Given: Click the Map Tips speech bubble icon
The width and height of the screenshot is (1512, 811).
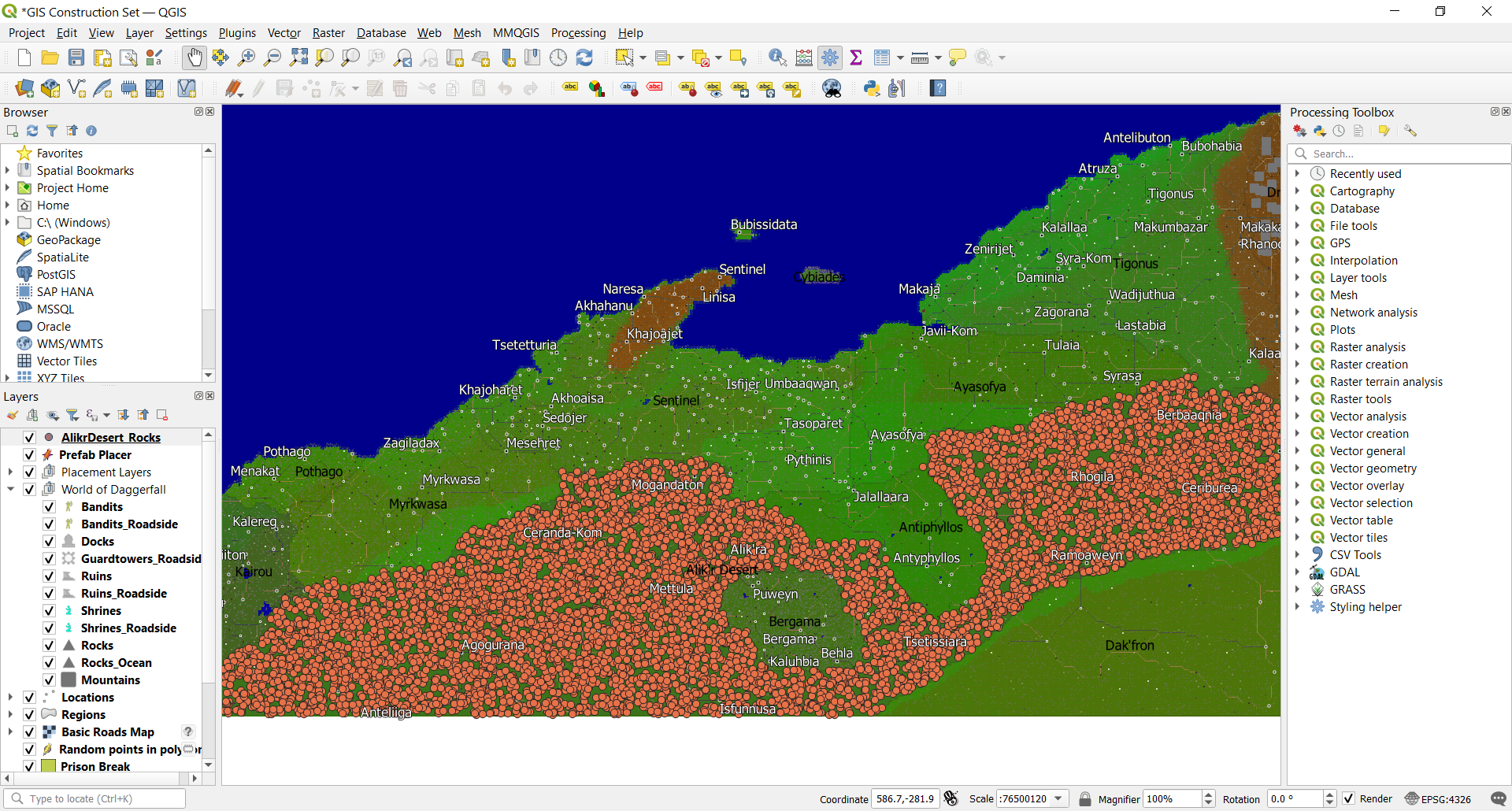Looking at the screenshot, I should (958, 57).
